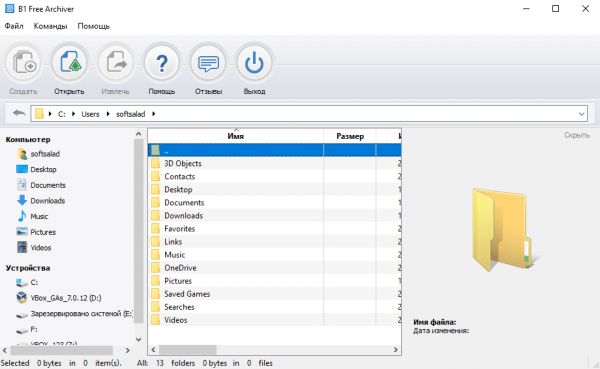
Task: Select the Favorites folder row
Action: click(x=274, y=229)
